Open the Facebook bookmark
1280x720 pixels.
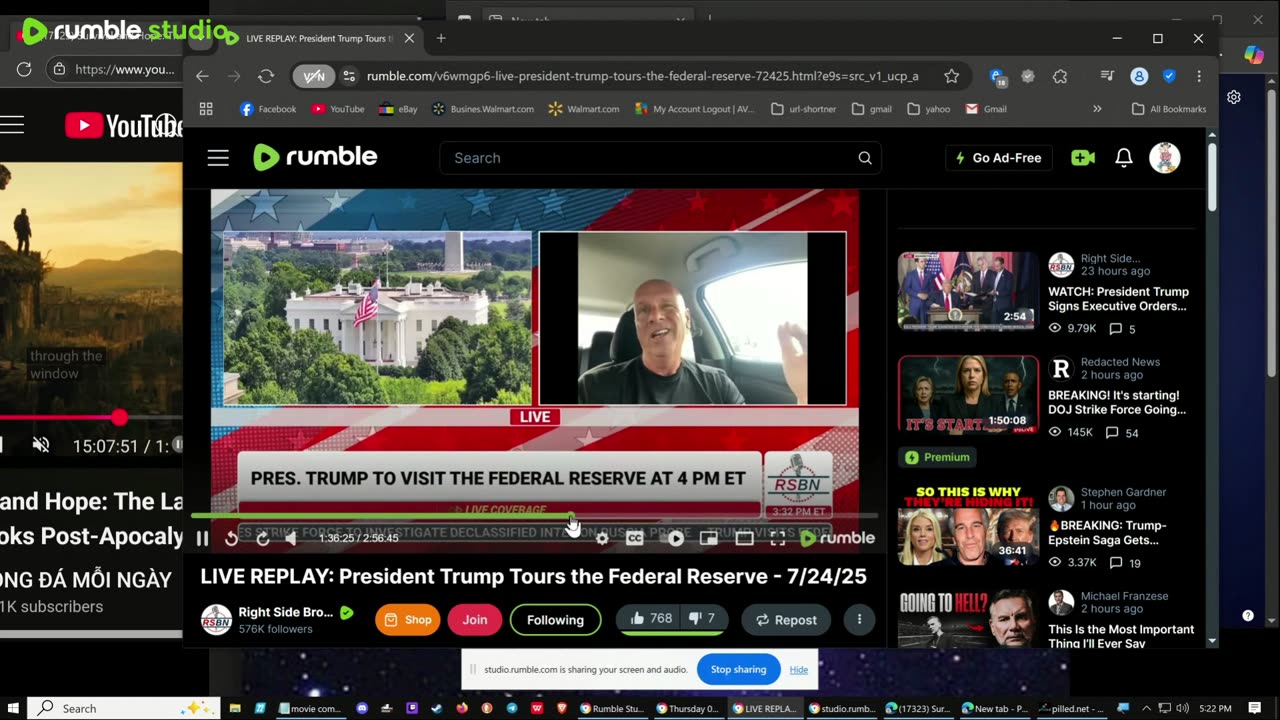(x=268, y=109)
